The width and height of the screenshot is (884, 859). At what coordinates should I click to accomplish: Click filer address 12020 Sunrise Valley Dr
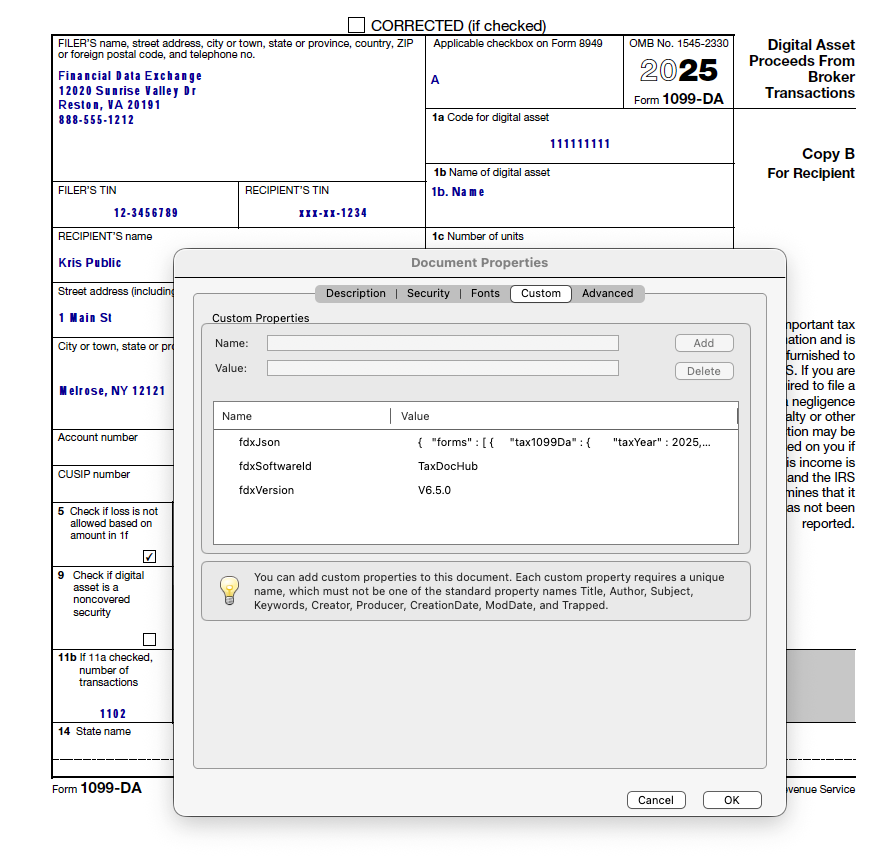tap(127, 91)
